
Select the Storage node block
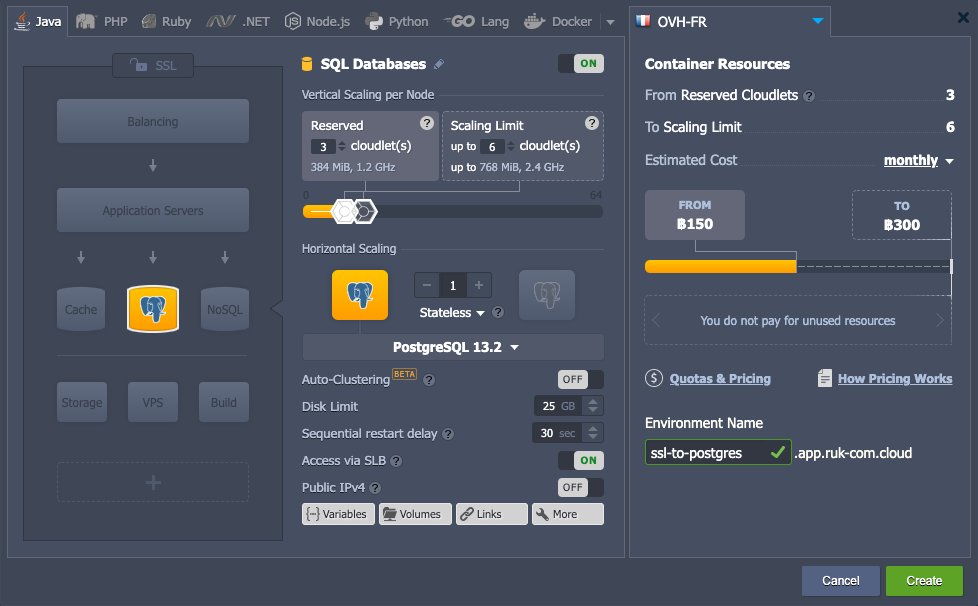82,403
